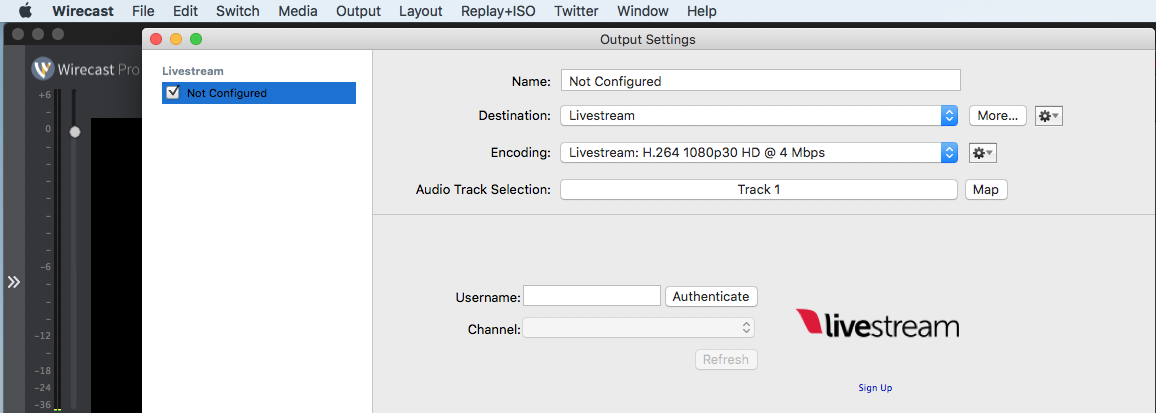Click the Livestream logo
This screenshot has height=413, width=1156.
tap(877, 324)
